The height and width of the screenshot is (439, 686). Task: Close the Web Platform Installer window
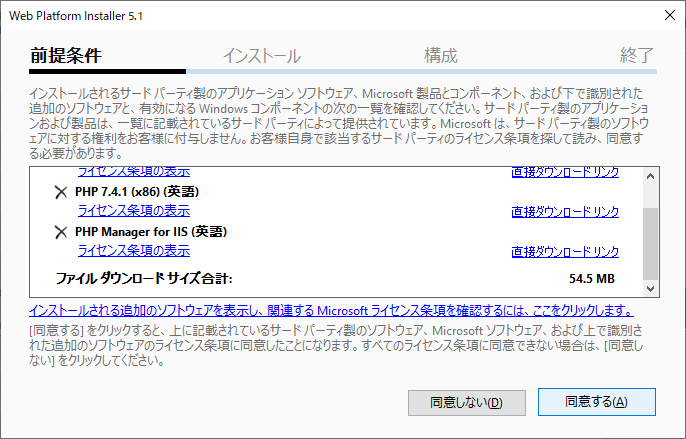tap(669, 15)
